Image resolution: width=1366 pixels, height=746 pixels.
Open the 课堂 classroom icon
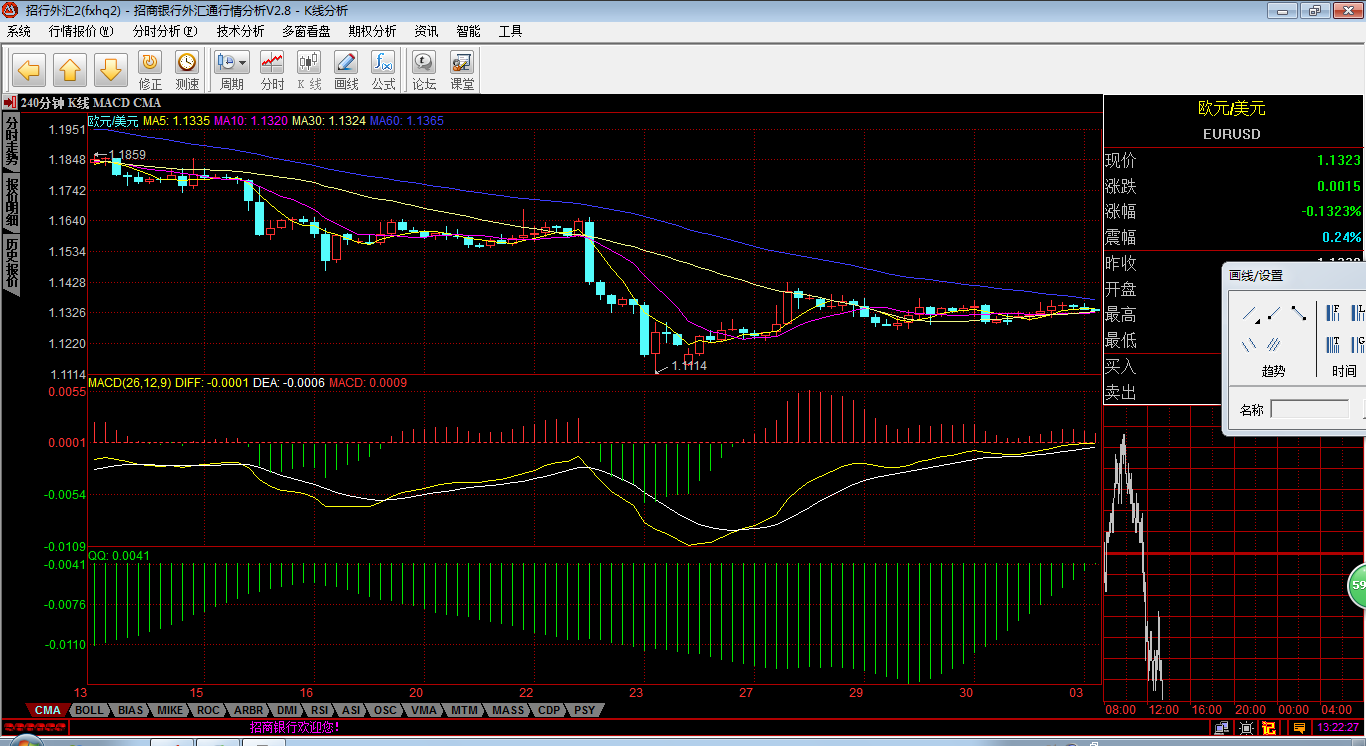click(x=462, y=70)
